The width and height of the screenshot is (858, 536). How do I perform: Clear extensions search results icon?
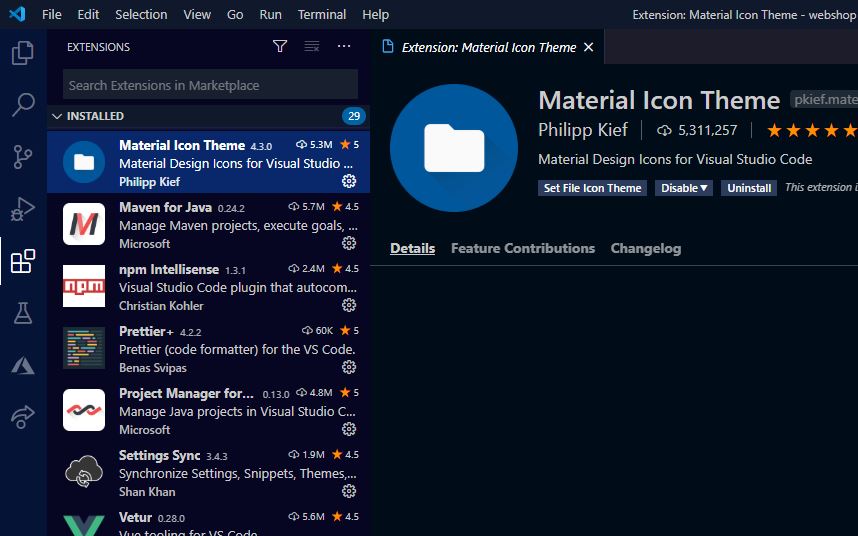pyautogui.click(x=312, y=46)
